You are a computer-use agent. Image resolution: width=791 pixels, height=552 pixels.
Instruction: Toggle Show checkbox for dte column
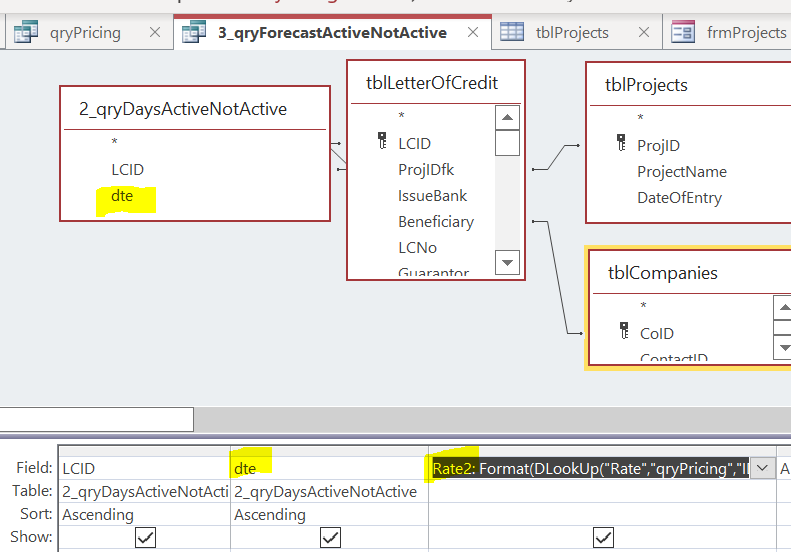point(330,537)
